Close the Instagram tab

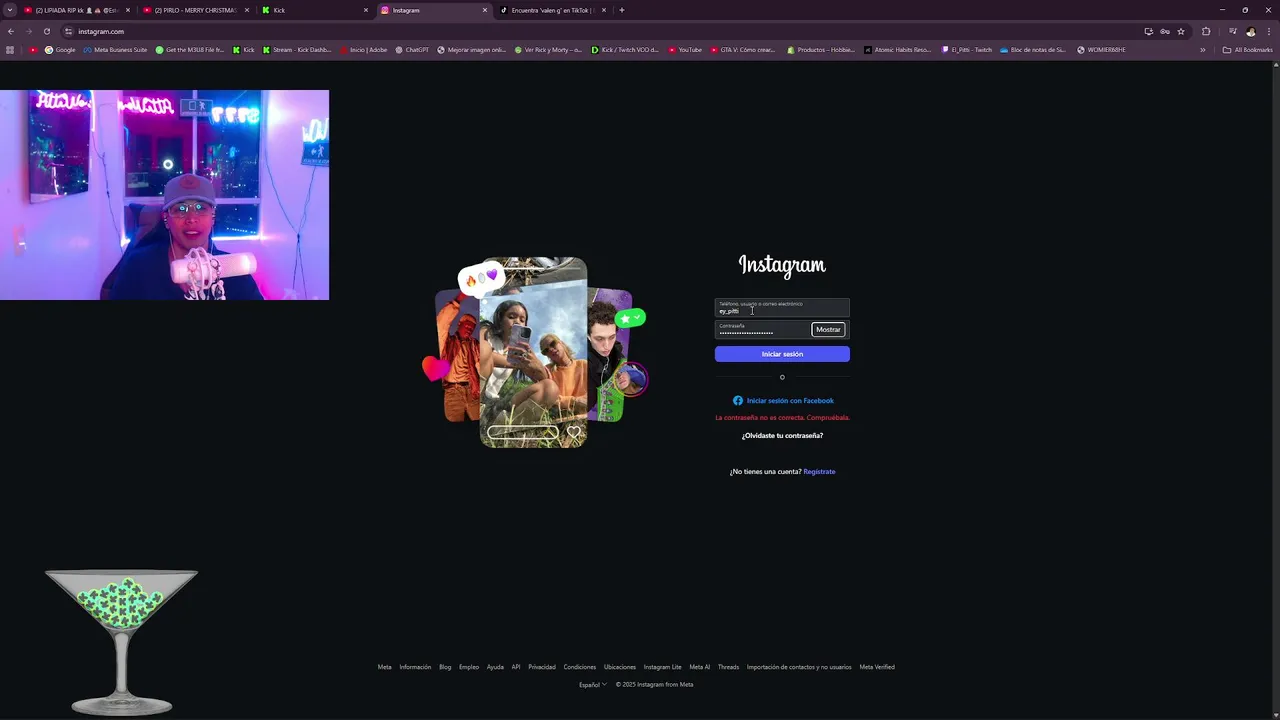point(485,10)
